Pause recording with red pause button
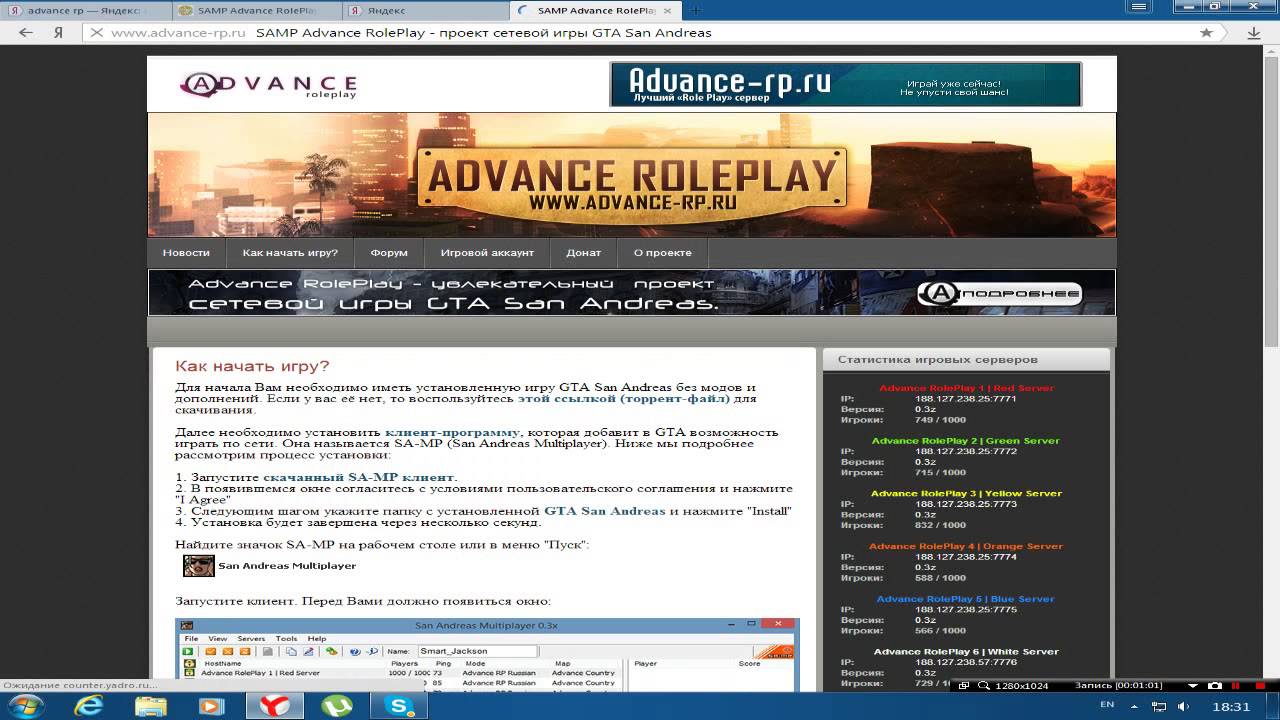Viewport: 1280px width, 720px height. click(1238, 686)
